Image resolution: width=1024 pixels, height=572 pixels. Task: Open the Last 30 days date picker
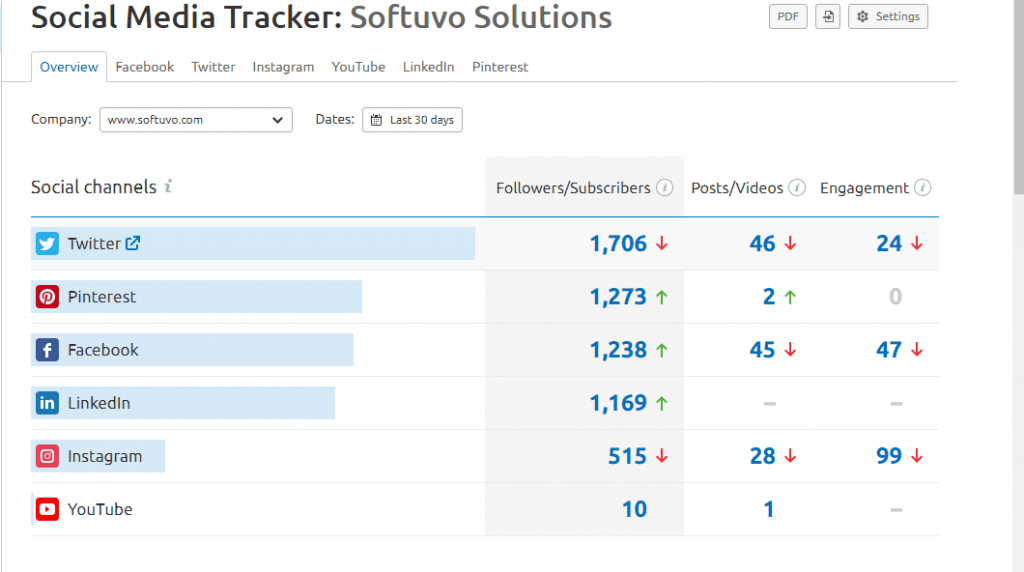click(x=412, y=120)
